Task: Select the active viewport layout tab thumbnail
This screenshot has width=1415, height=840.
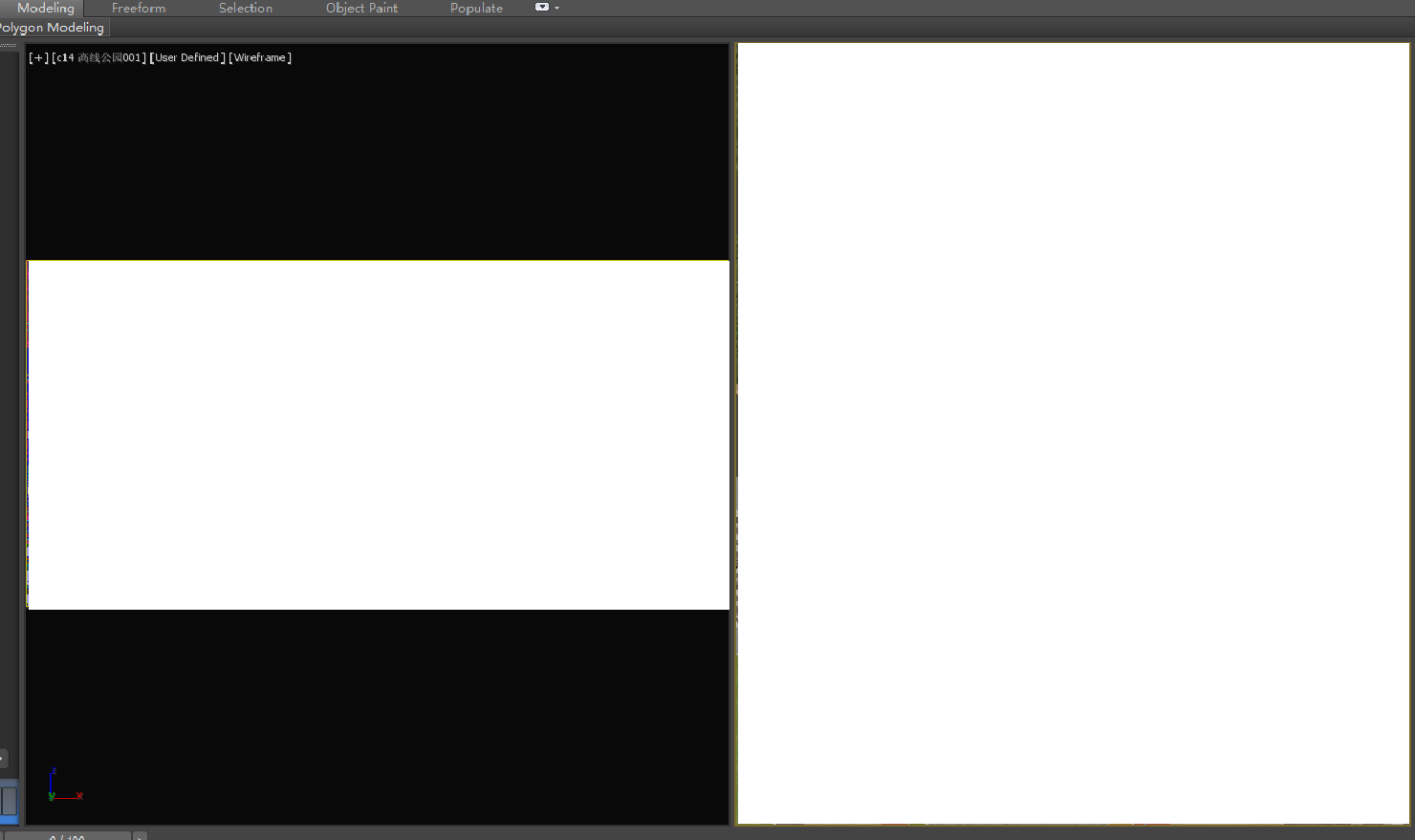Action: point(9,801)
